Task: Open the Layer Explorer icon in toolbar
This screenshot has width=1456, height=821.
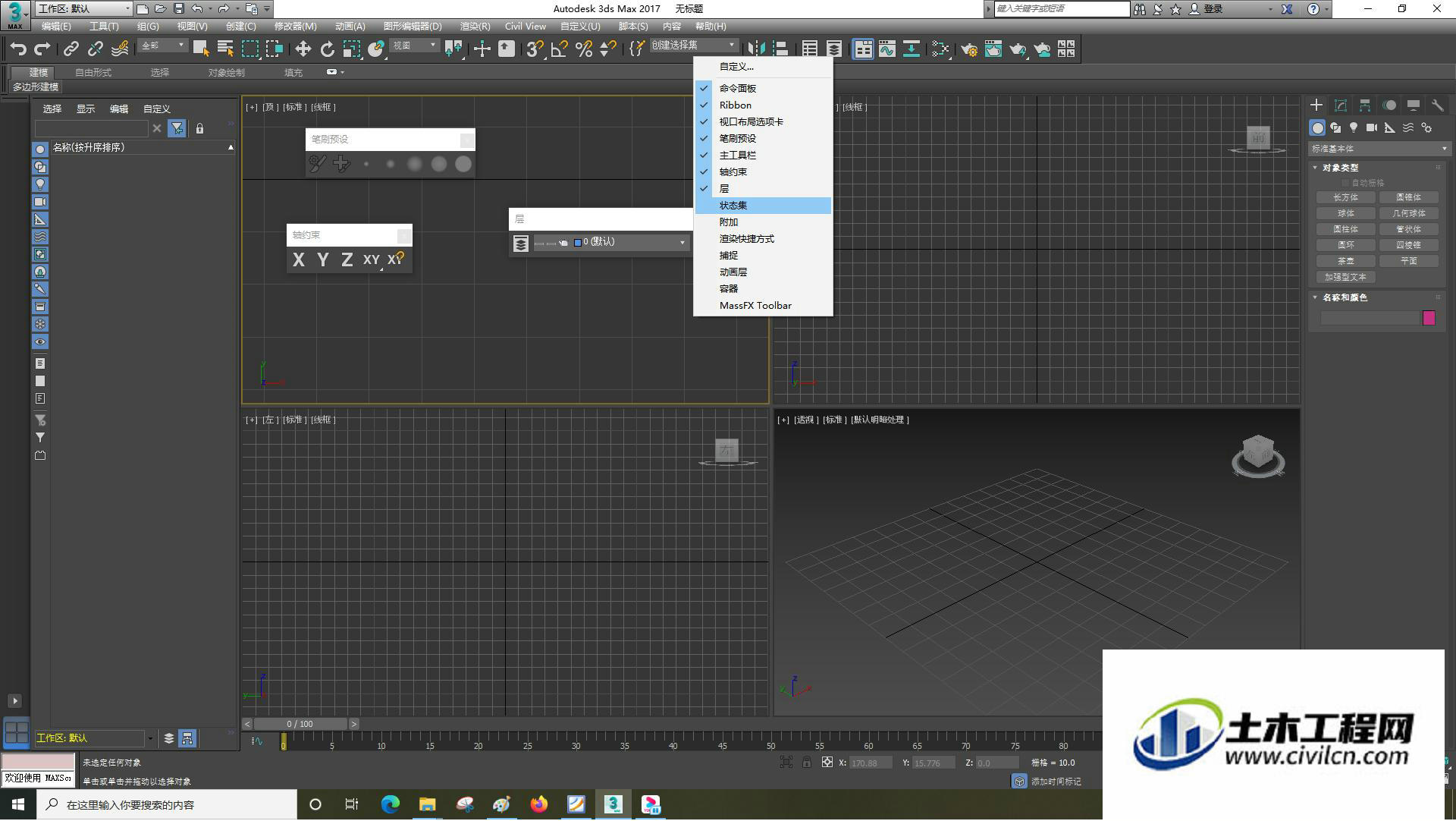Action: coord(834,49)
